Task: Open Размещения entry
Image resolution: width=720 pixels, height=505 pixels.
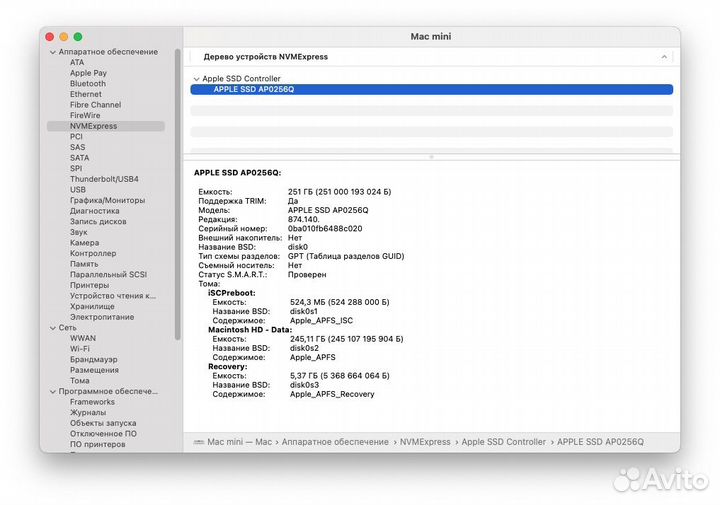Action: tap(94, 370)
